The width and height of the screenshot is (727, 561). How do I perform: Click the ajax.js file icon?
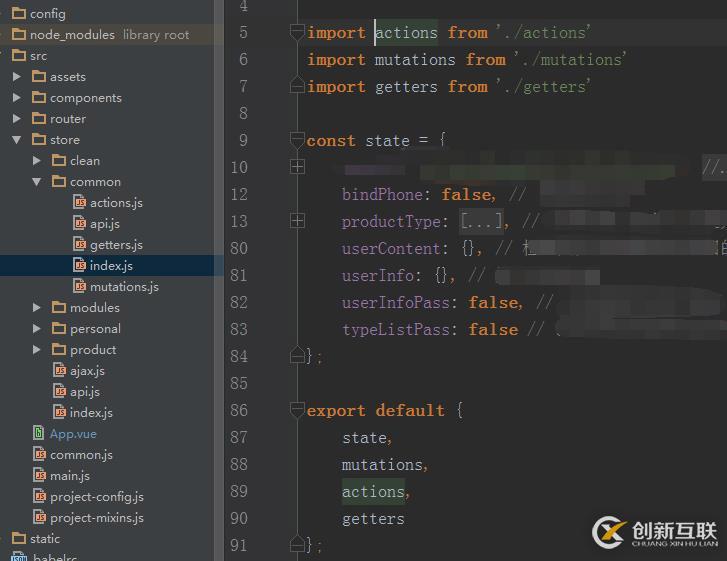(60, 370)
